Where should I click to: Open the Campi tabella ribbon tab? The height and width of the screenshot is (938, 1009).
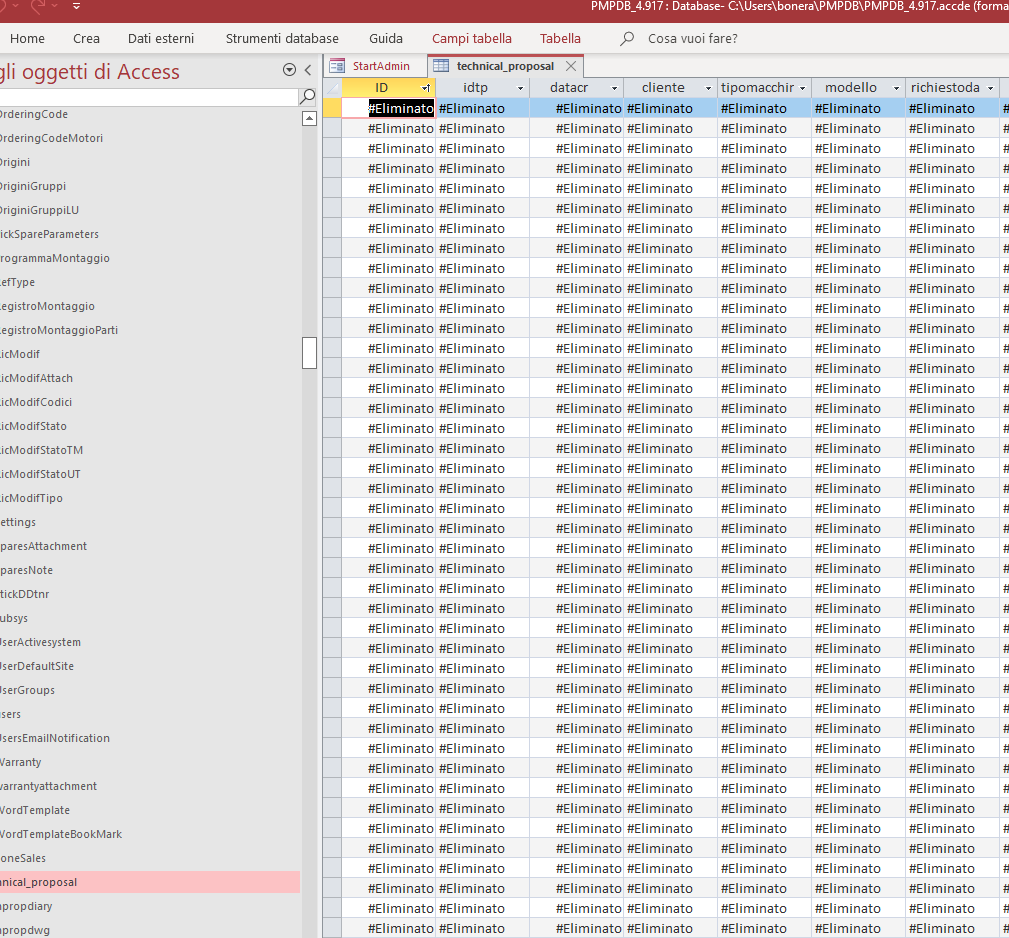(x=472, y=39)
